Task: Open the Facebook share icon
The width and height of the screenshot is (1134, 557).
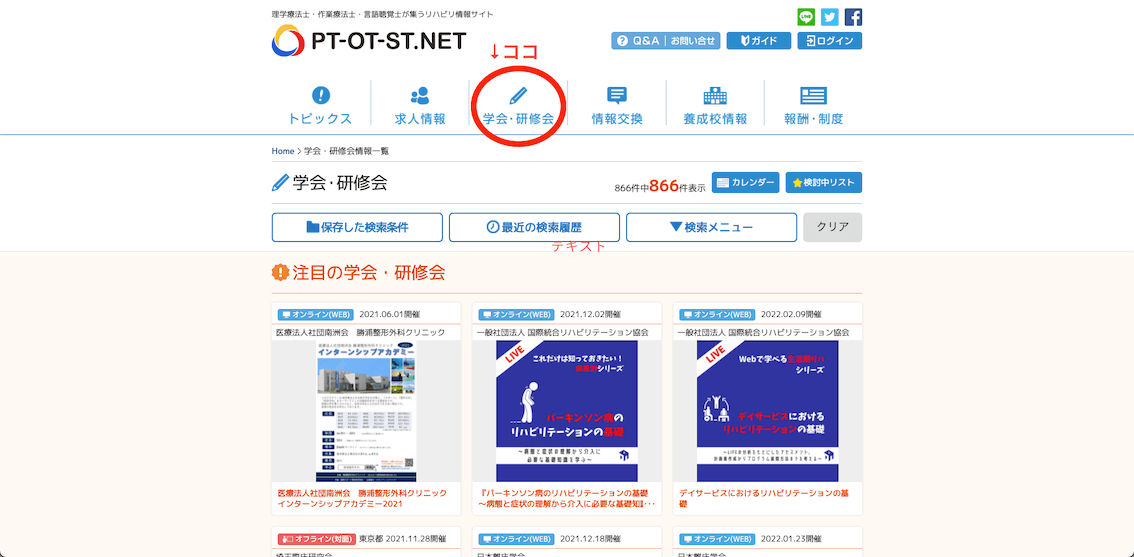Action: (853, 17)
